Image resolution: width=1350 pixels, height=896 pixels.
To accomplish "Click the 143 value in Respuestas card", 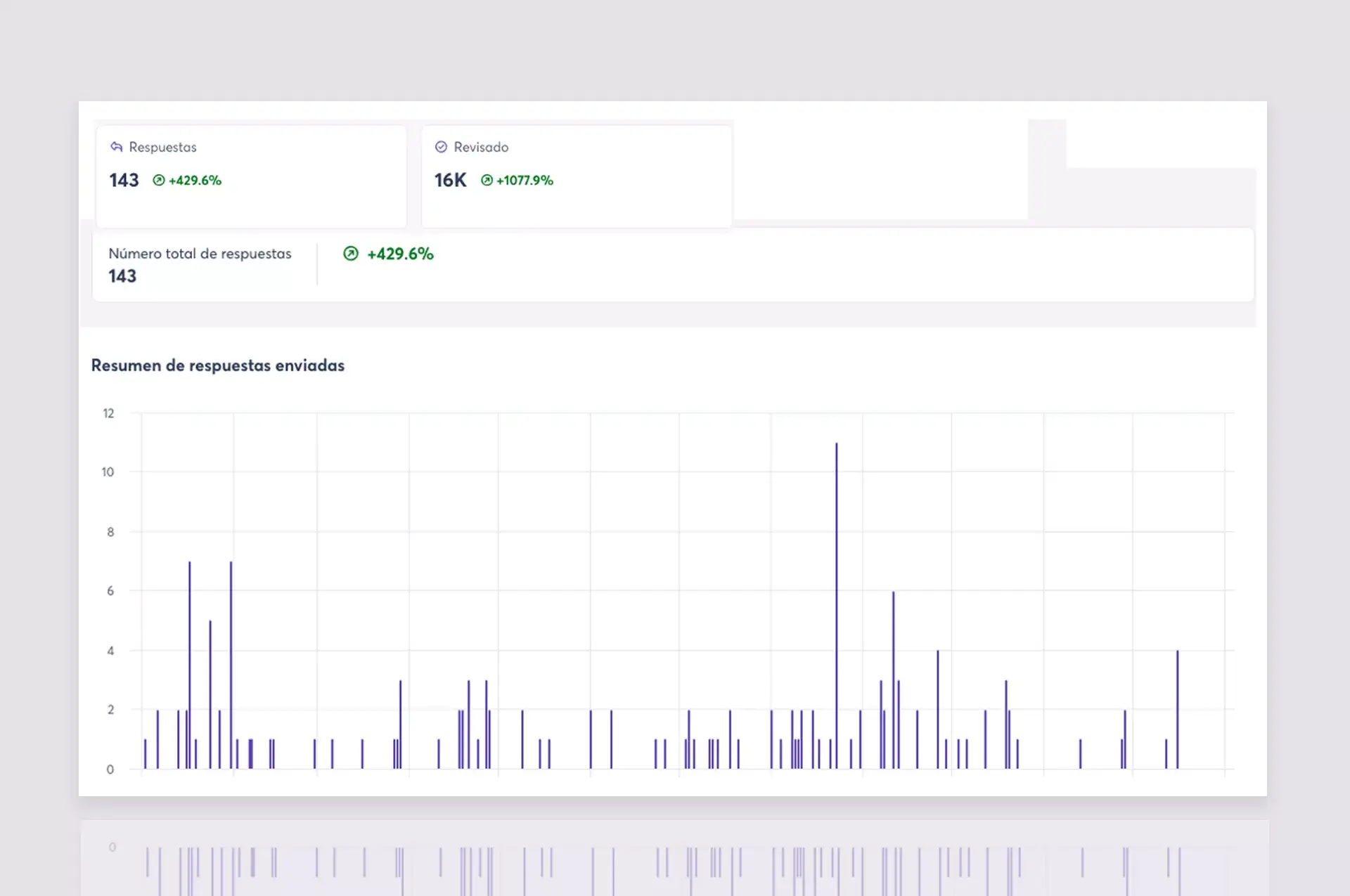I will tap(124, 181).
